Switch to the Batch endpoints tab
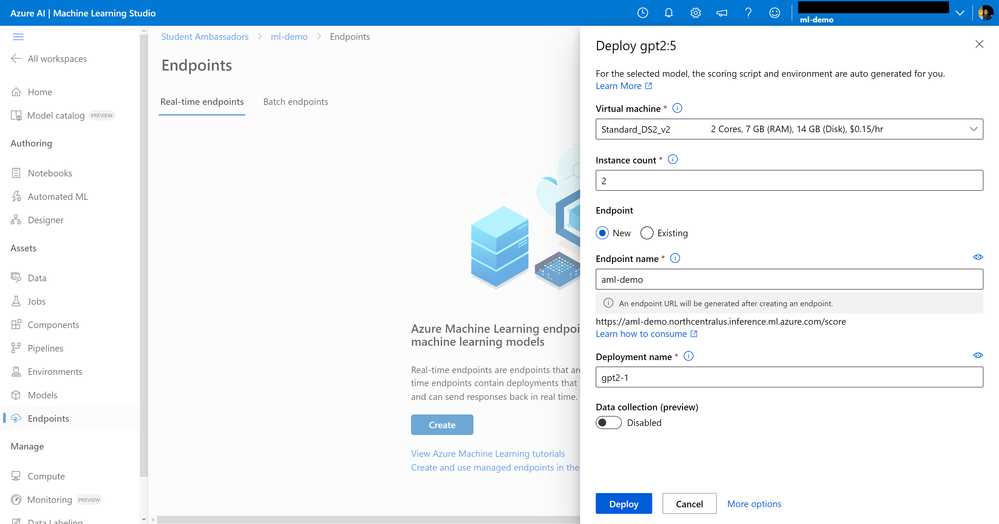The height and width of the screenshot is (524, 999). tap(296, 101)
